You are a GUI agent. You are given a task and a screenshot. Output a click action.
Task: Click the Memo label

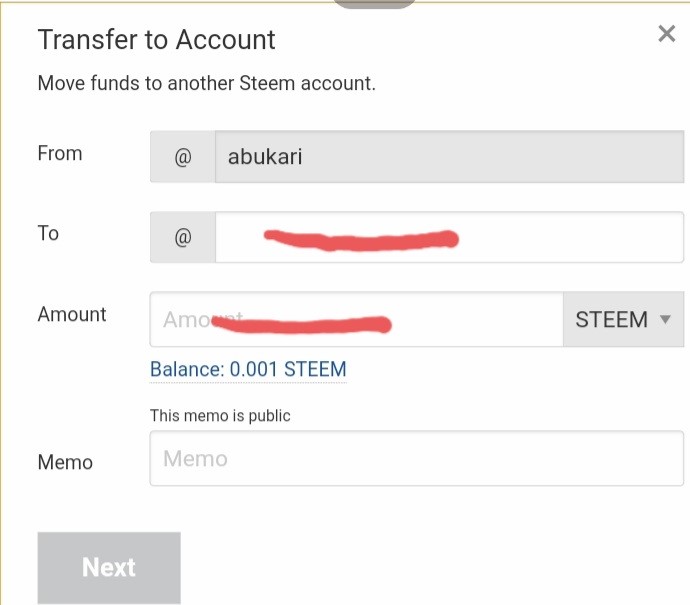65,462
